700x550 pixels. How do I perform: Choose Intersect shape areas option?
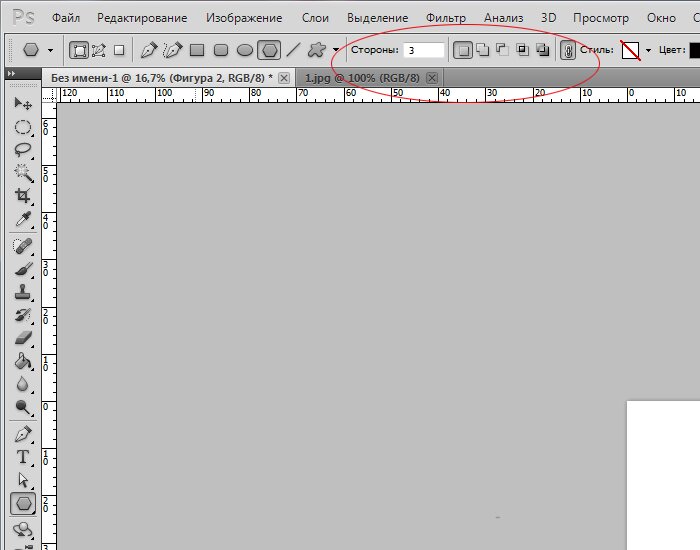[522, 50]
